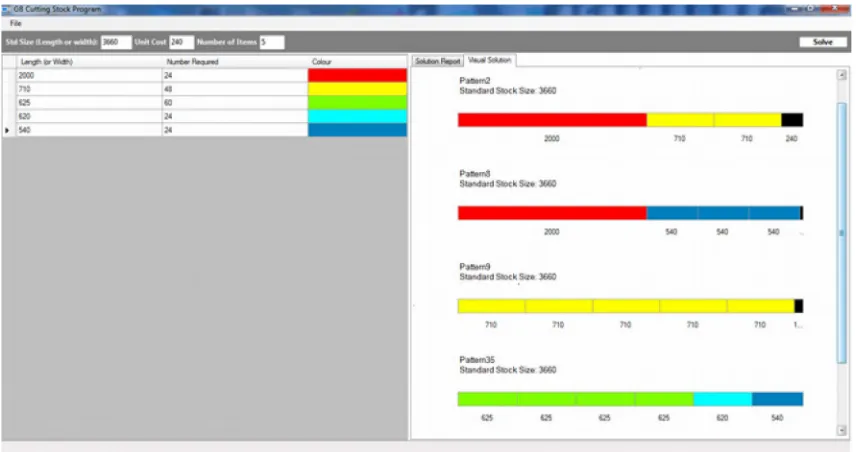Click the row selector arrow beside 540
The width and height of the screenshot is (856, 452).
8,130
